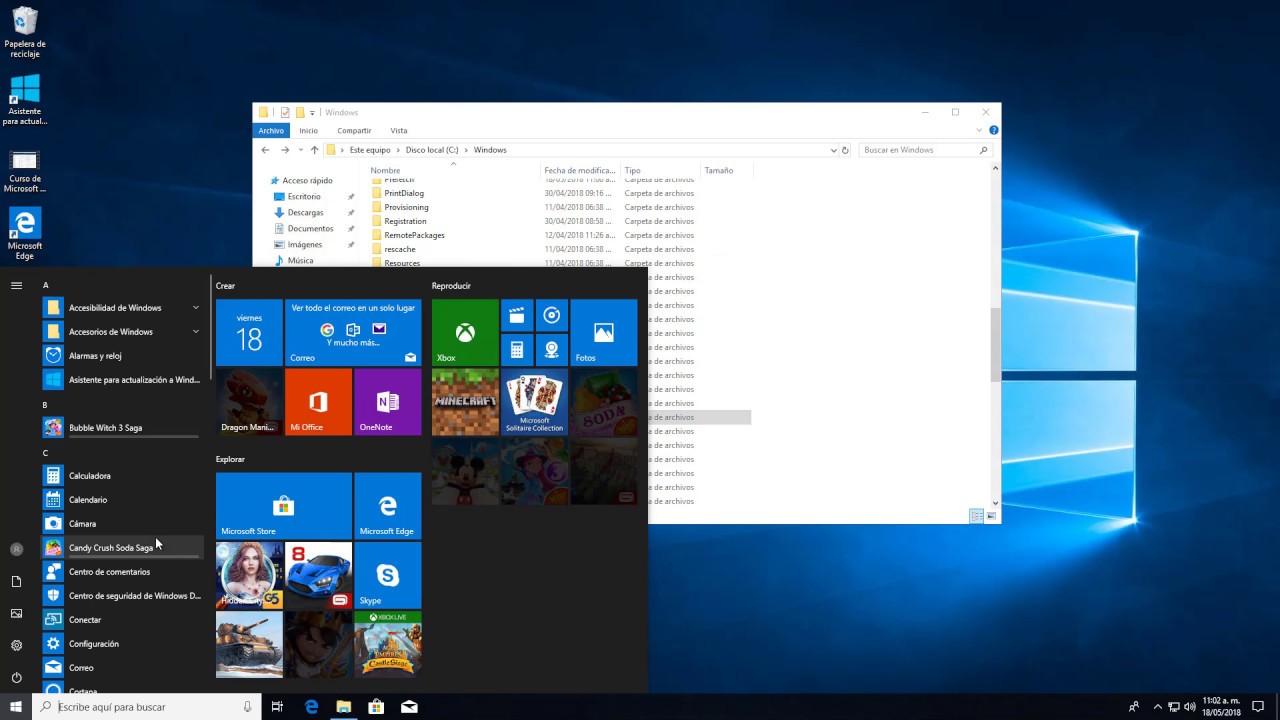Launch Calculadora from app list
1280x720 pixels.
pyautogui.click(x=122, y=476)
